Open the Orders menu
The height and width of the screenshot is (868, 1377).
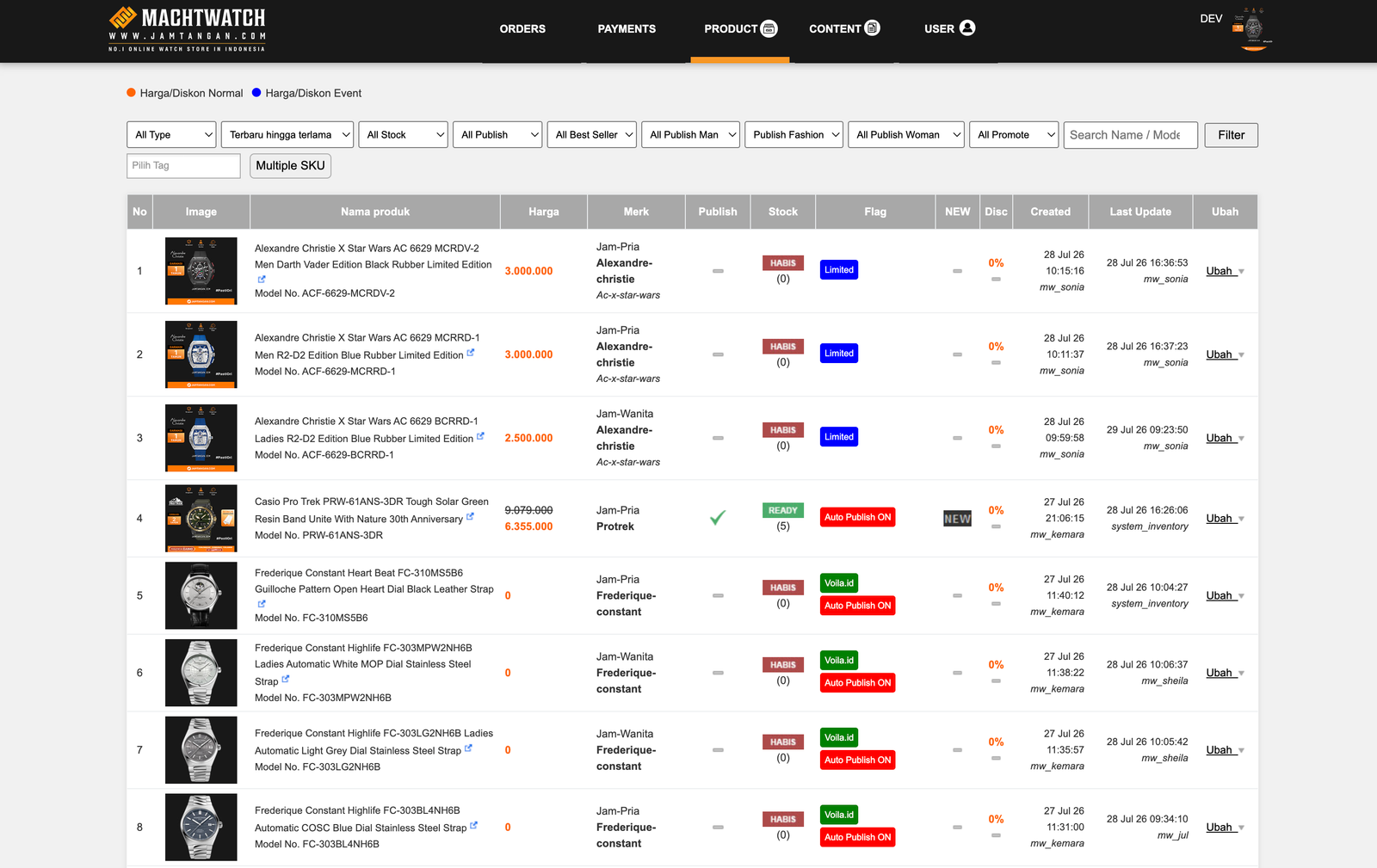tap(522, 28)
